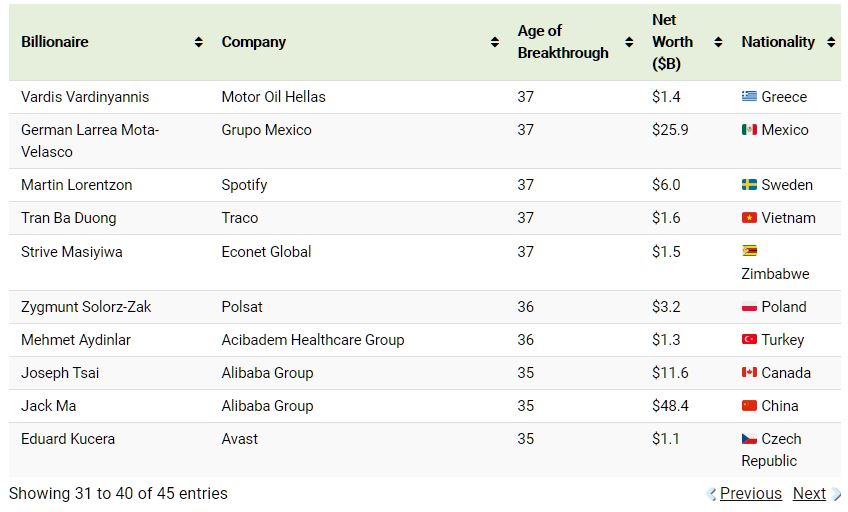
Task: Click the China flag icon
Action: pyautogui.click(x=749, y=406)
